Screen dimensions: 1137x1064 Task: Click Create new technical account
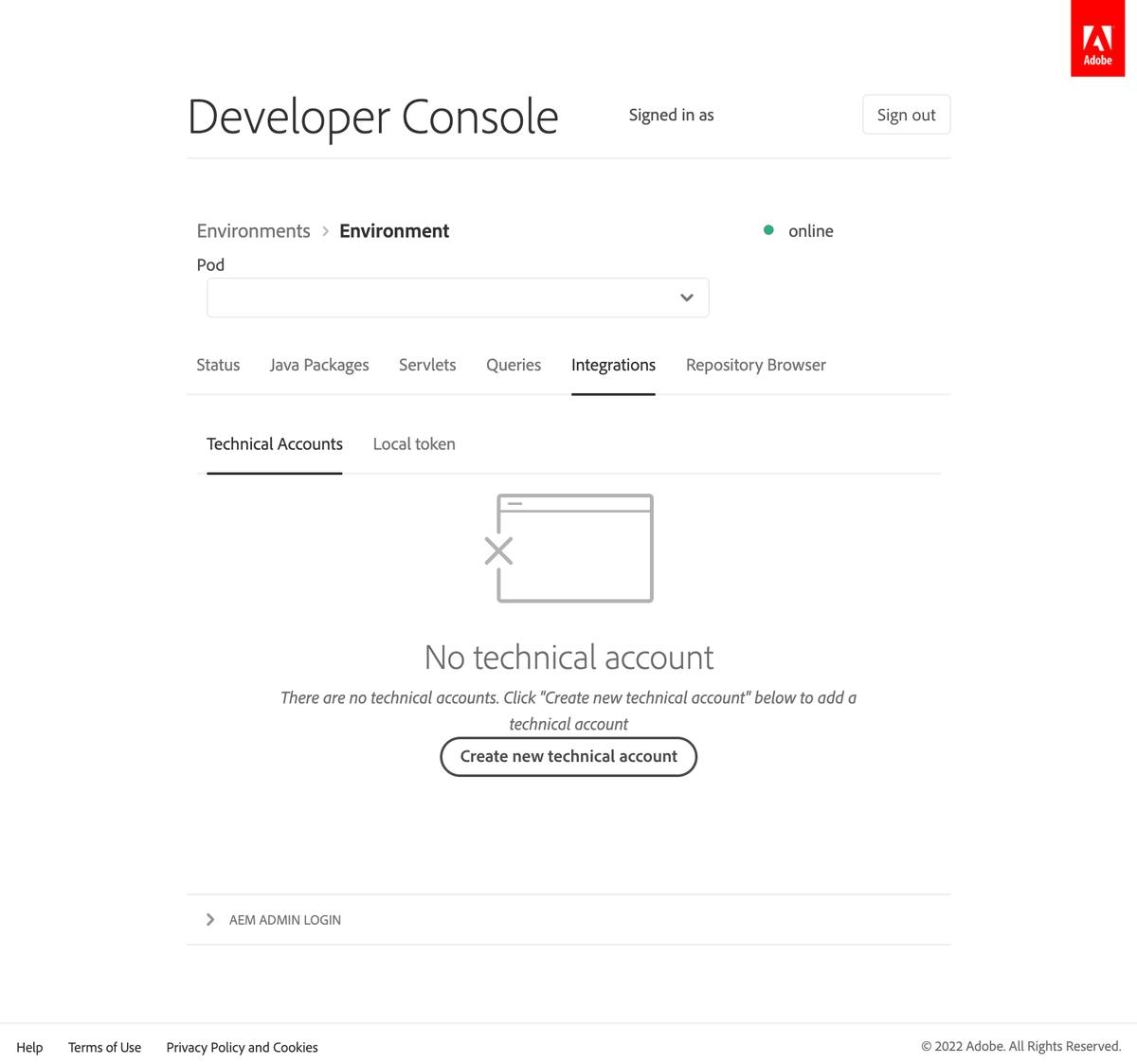568,756
